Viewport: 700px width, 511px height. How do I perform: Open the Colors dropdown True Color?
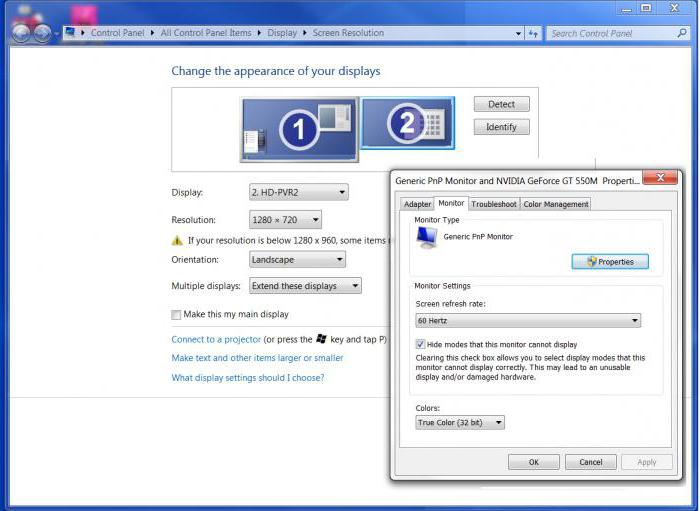pyautogui.click(x=460, y=422)
